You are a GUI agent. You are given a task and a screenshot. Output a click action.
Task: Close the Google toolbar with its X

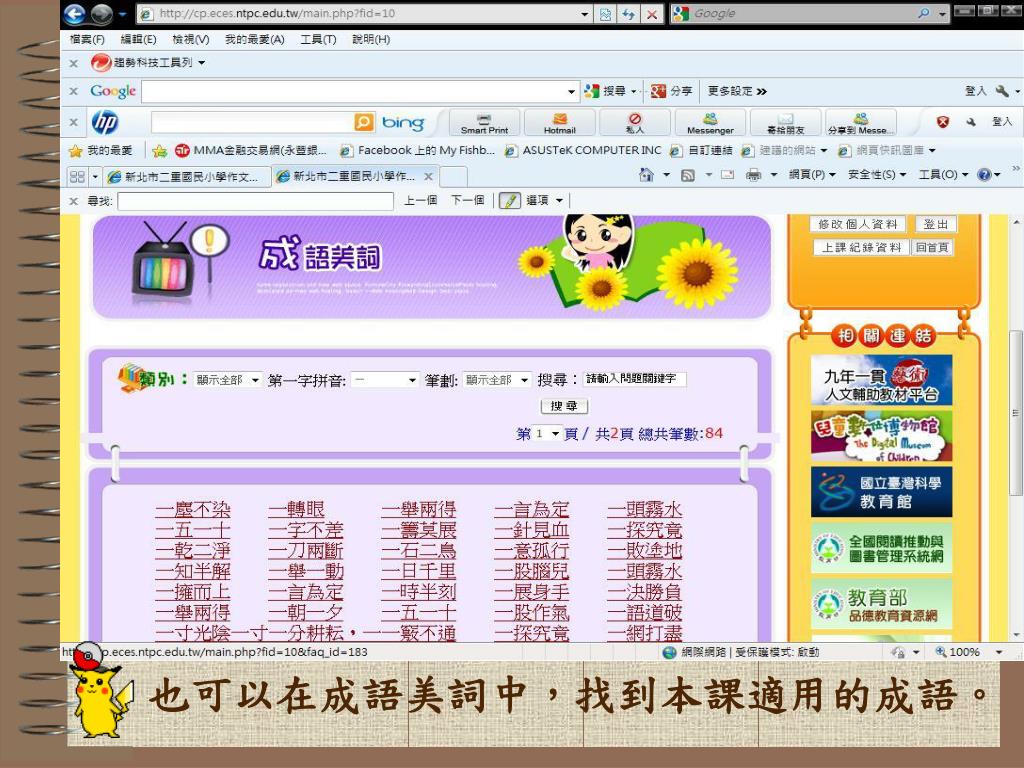74,91
